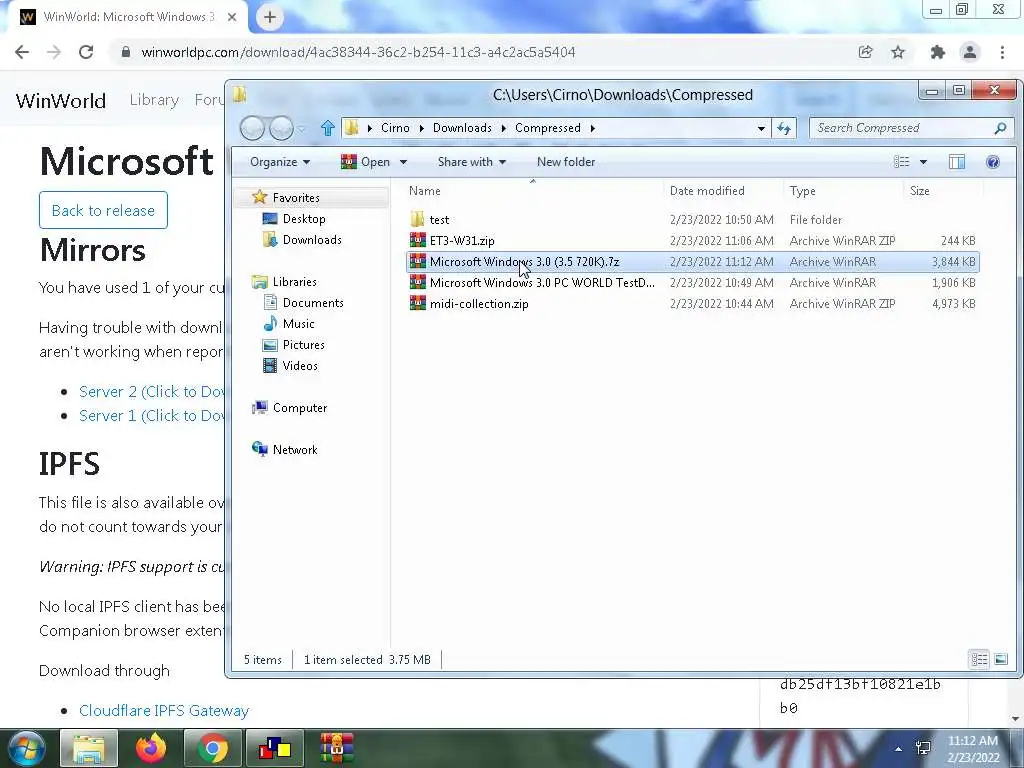Viewport: 1024px width, 768px height.
Task: Sort by Type column header
Action: tap(842, 191)
